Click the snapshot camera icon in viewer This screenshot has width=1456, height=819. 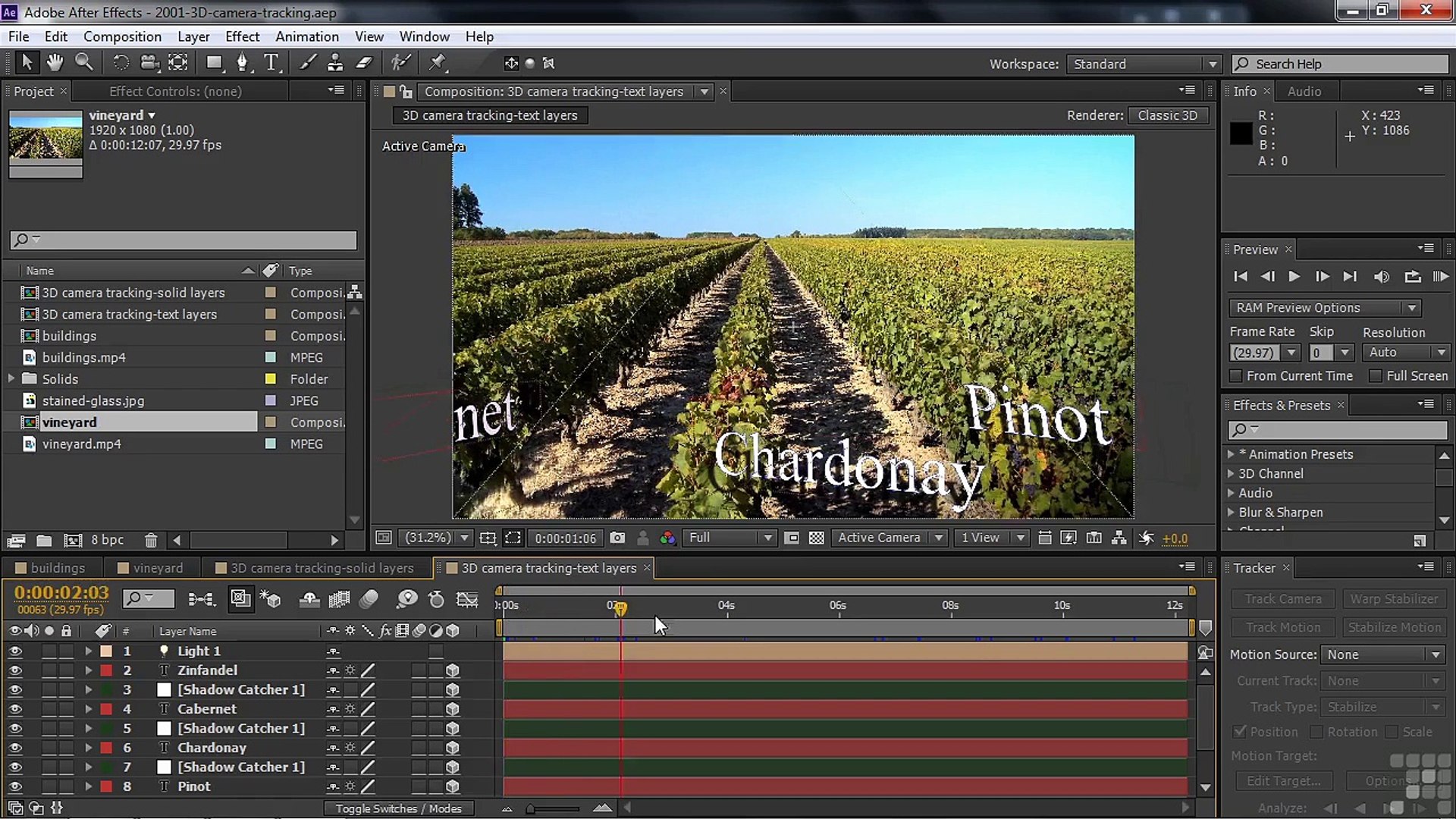pos(617,538)
